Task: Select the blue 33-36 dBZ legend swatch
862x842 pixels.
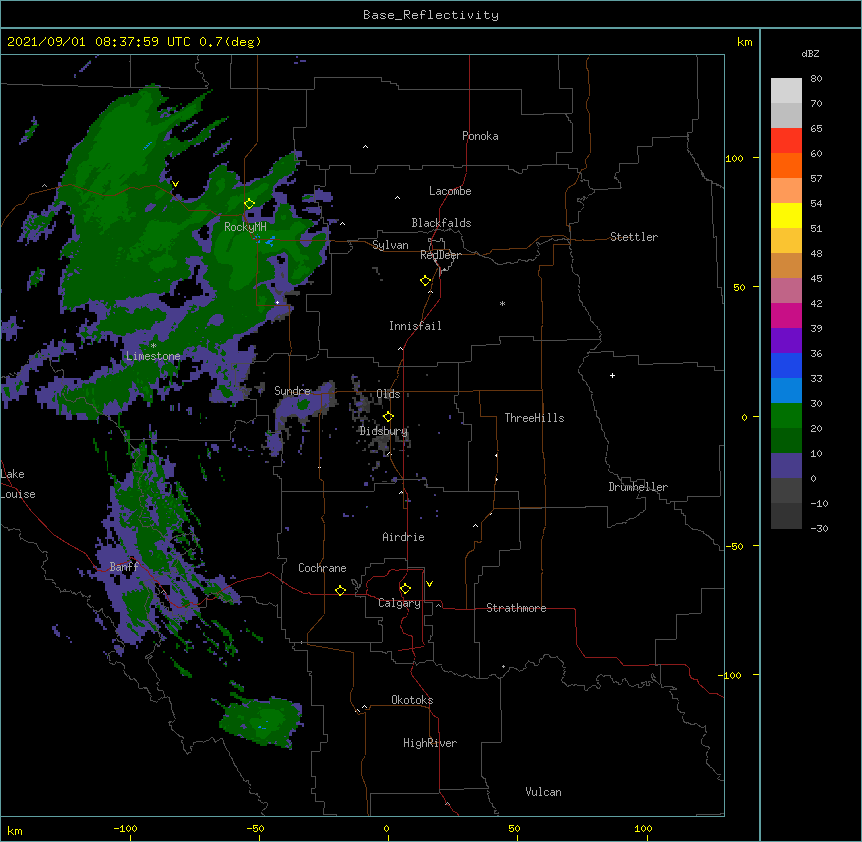Action: pyautogui.click(x=786, y=366)
